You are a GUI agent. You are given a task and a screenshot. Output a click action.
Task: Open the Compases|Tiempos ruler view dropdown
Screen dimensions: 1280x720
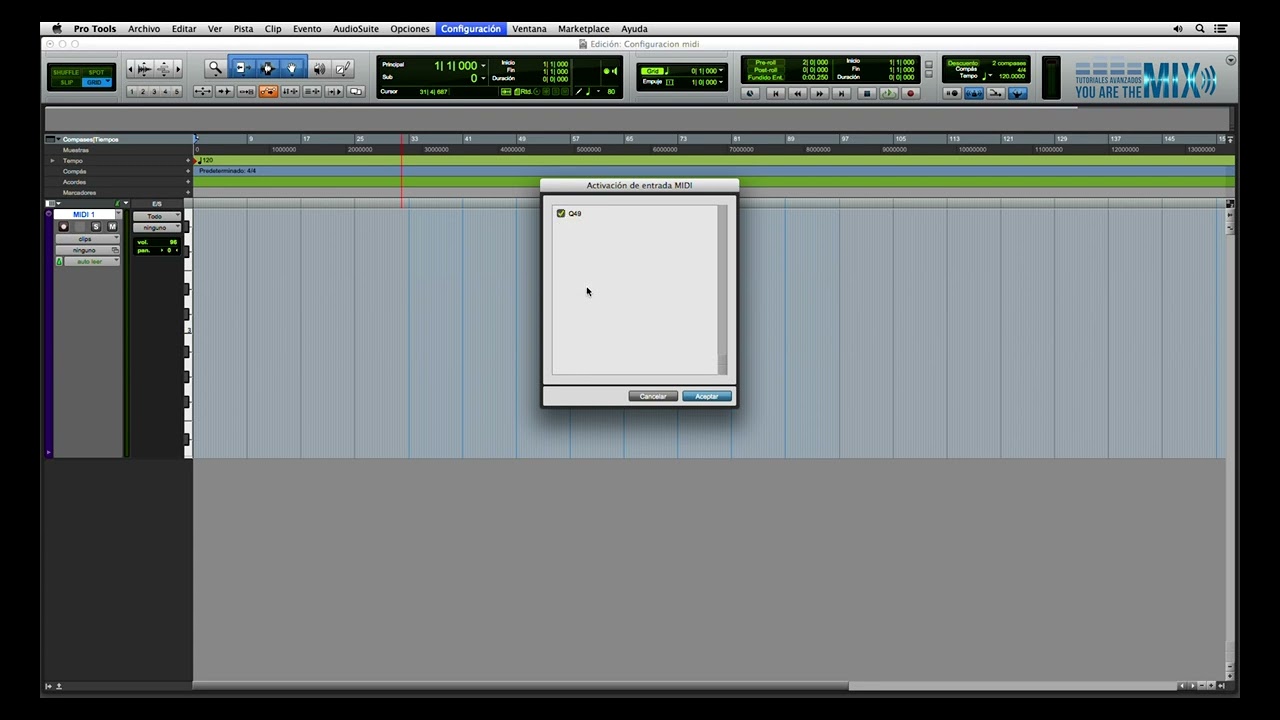coord(58,139)
